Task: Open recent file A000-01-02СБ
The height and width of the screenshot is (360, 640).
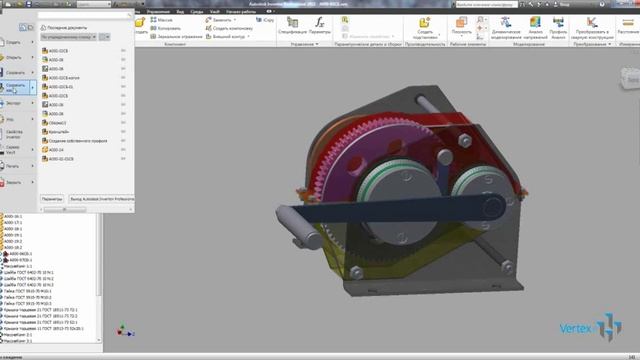Action: click(x=61, y=159)
